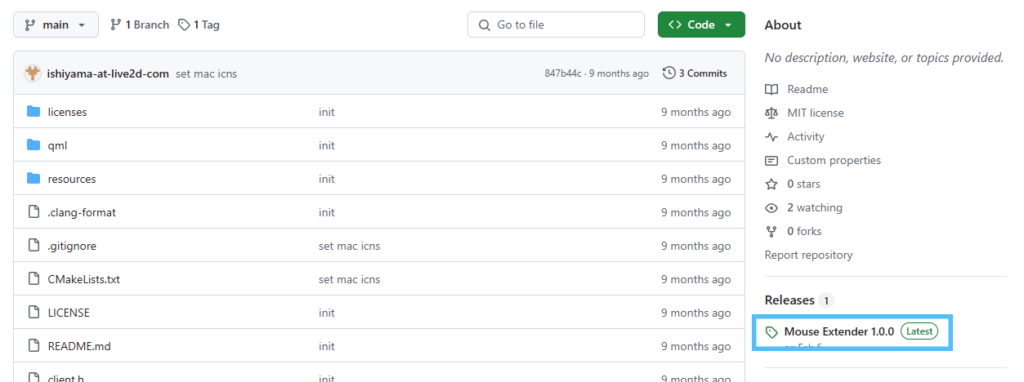Open the Activity link
Screen dimensions: 1024x382
(x=805, y=136)
